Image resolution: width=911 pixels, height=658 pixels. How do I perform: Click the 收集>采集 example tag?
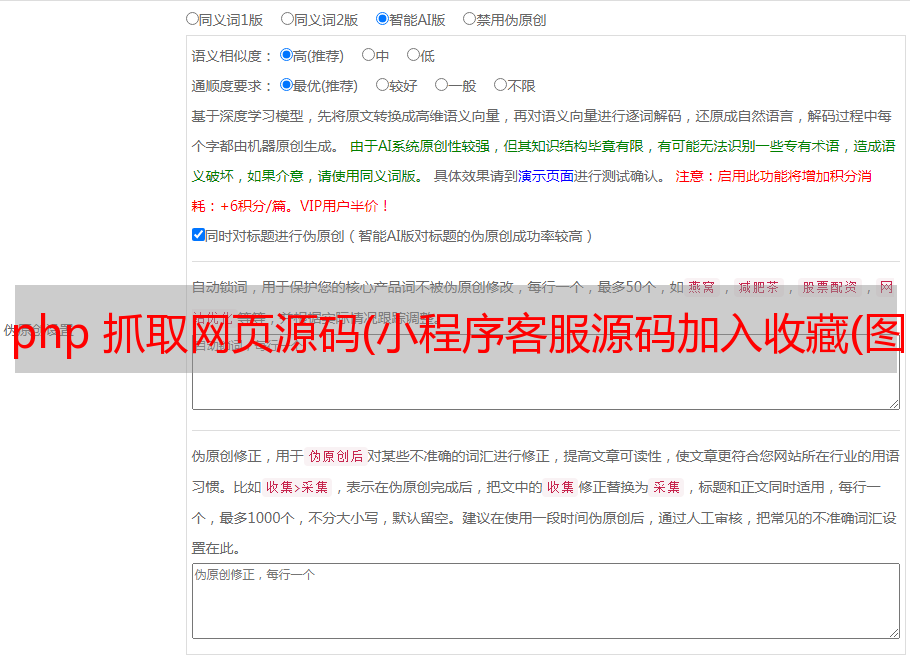point(297,487)
